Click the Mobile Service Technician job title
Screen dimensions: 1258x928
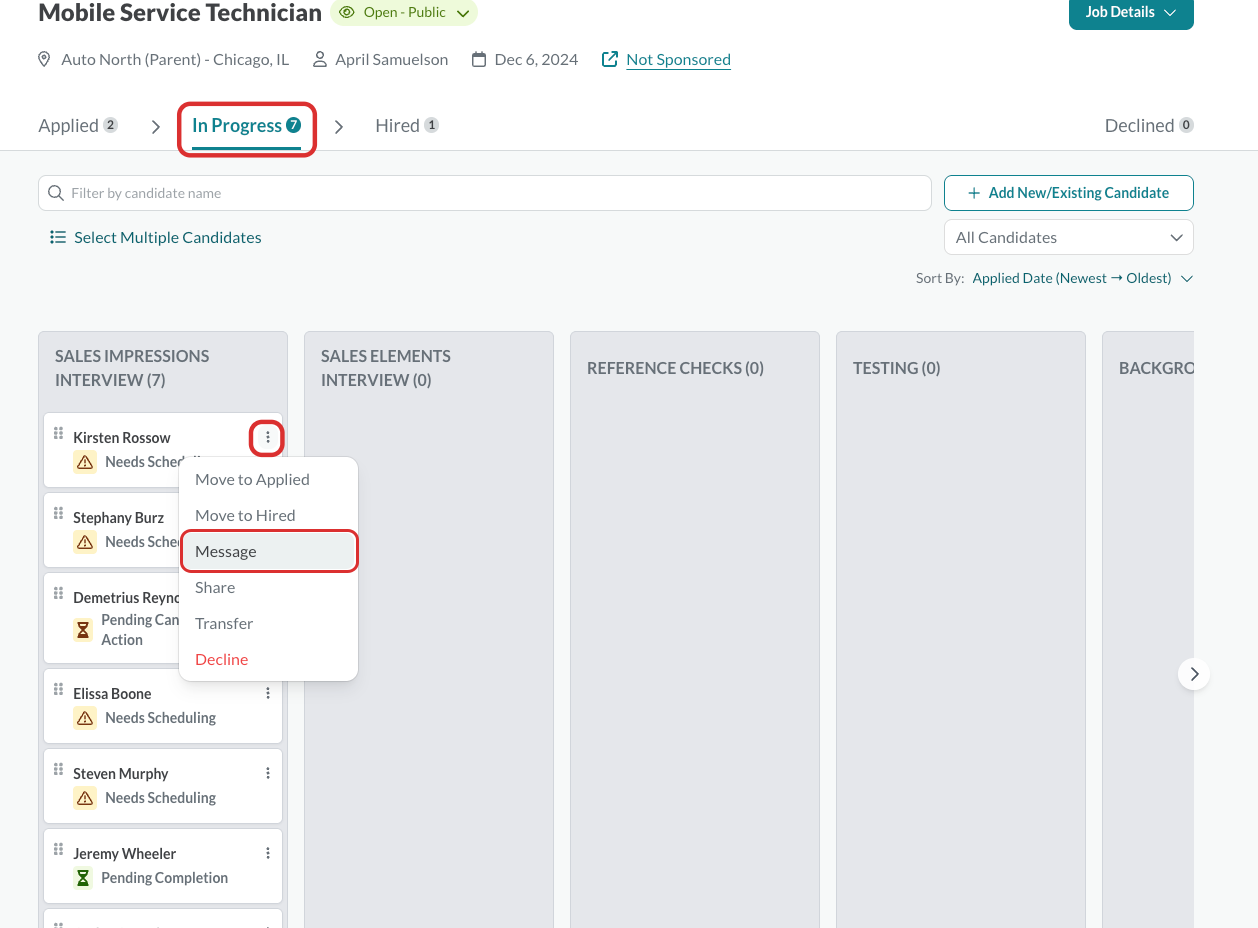(x=180, y=13)
